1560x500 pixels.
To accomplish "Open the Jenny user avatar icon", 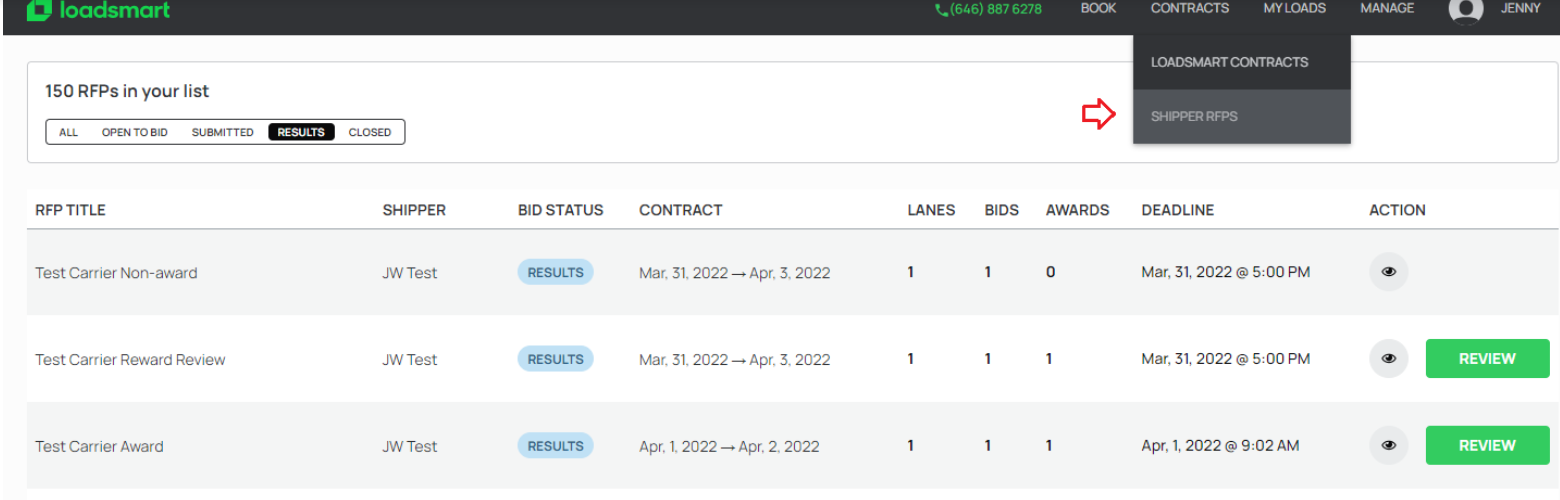I will (x=1465, y=9).
